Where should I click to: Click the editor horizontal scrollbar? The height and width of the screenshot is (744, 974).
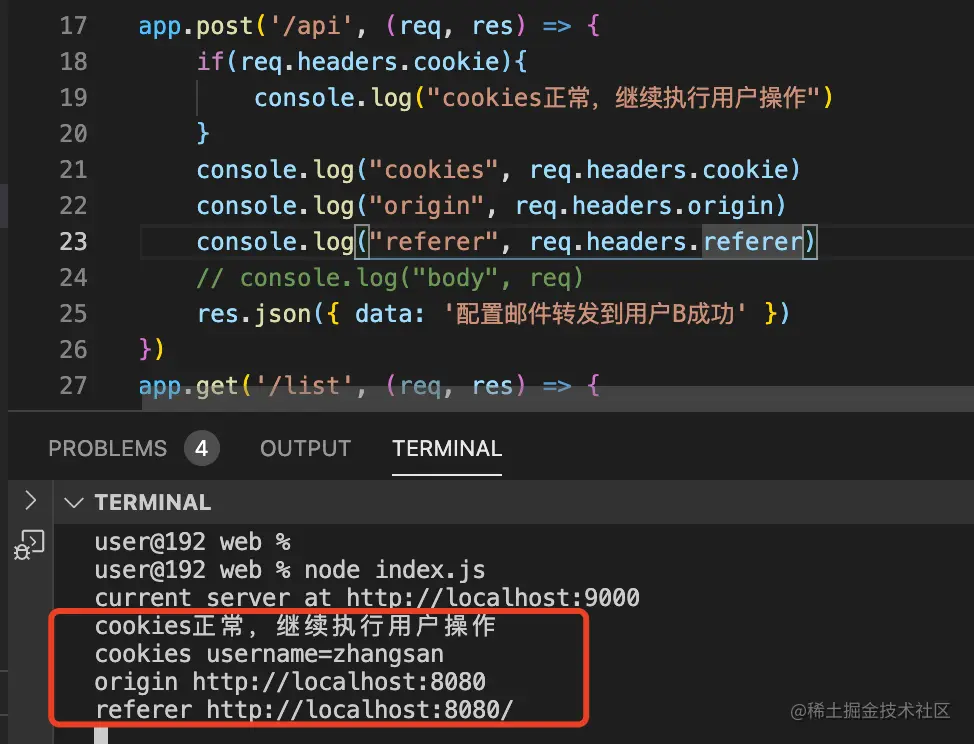coord(558,399)
